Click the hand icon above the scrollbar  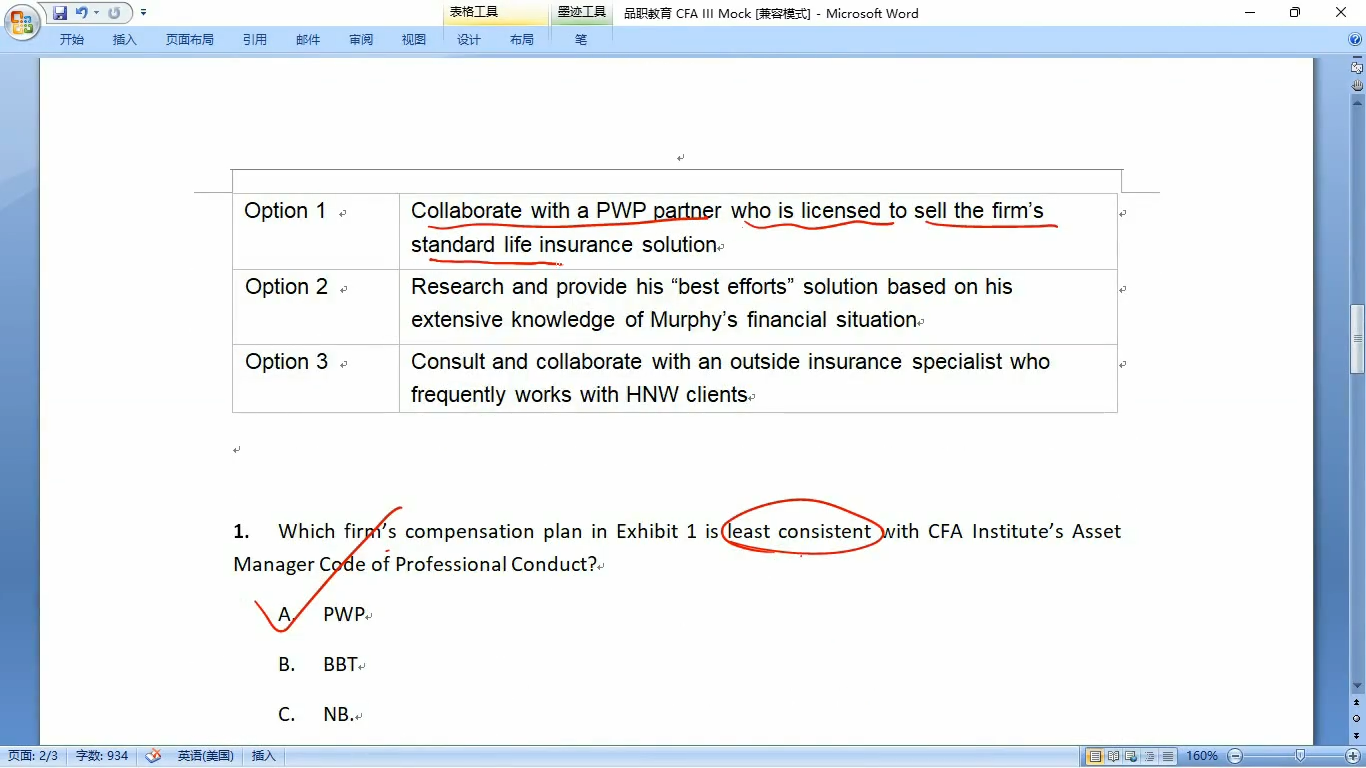coord(1357,85)
